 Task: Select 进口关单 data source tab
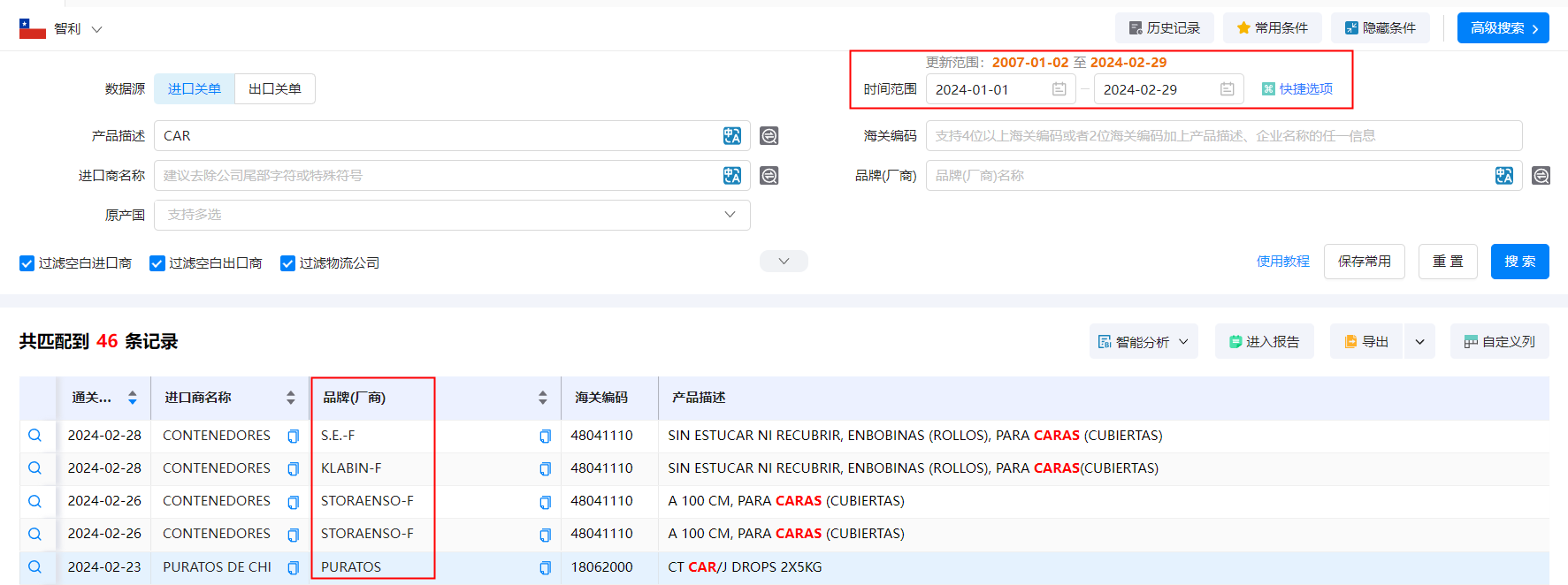pos(195,89)
